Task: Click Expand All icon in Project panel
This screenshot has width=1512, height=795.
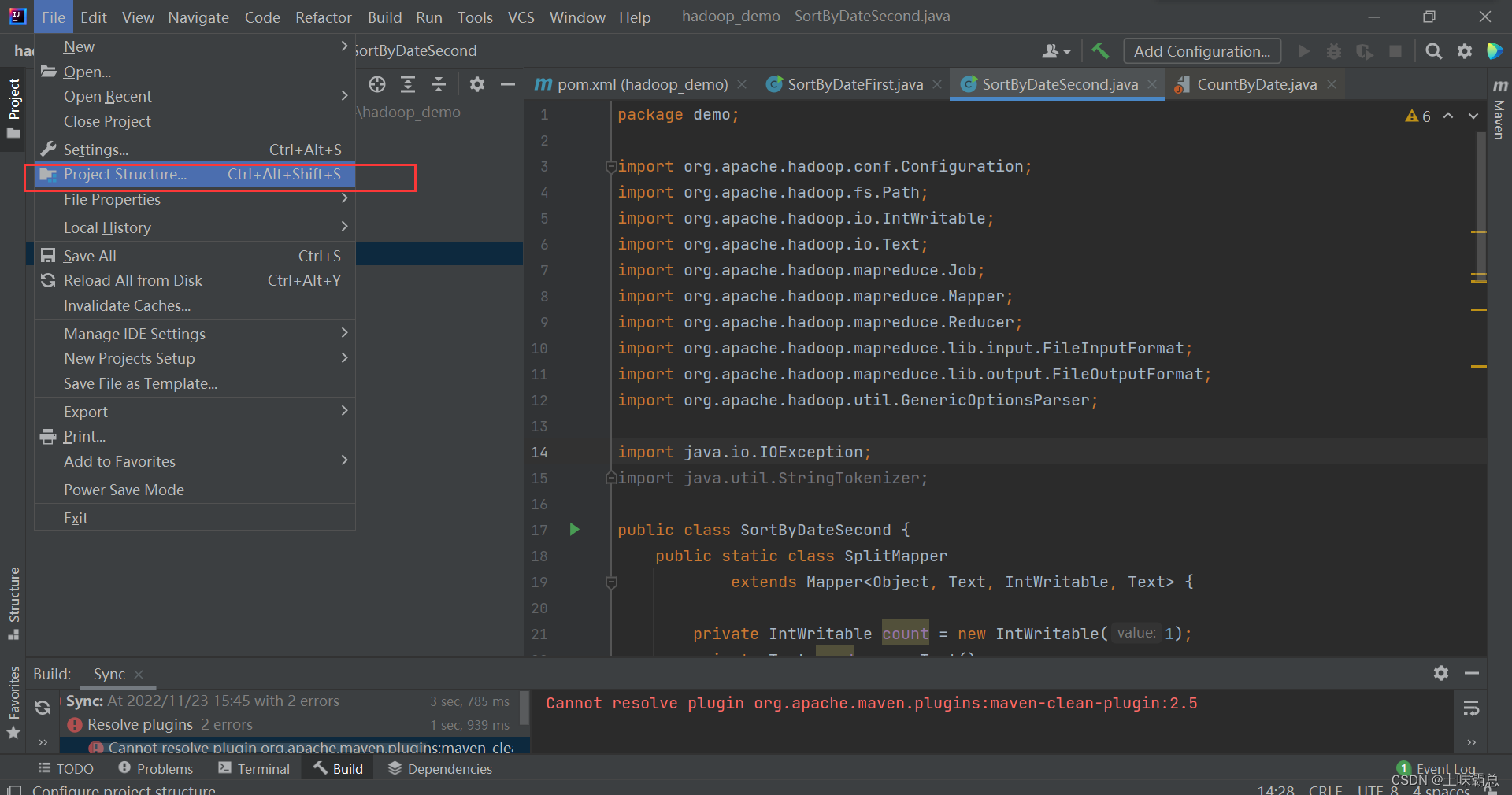Action: click(408, 84)
